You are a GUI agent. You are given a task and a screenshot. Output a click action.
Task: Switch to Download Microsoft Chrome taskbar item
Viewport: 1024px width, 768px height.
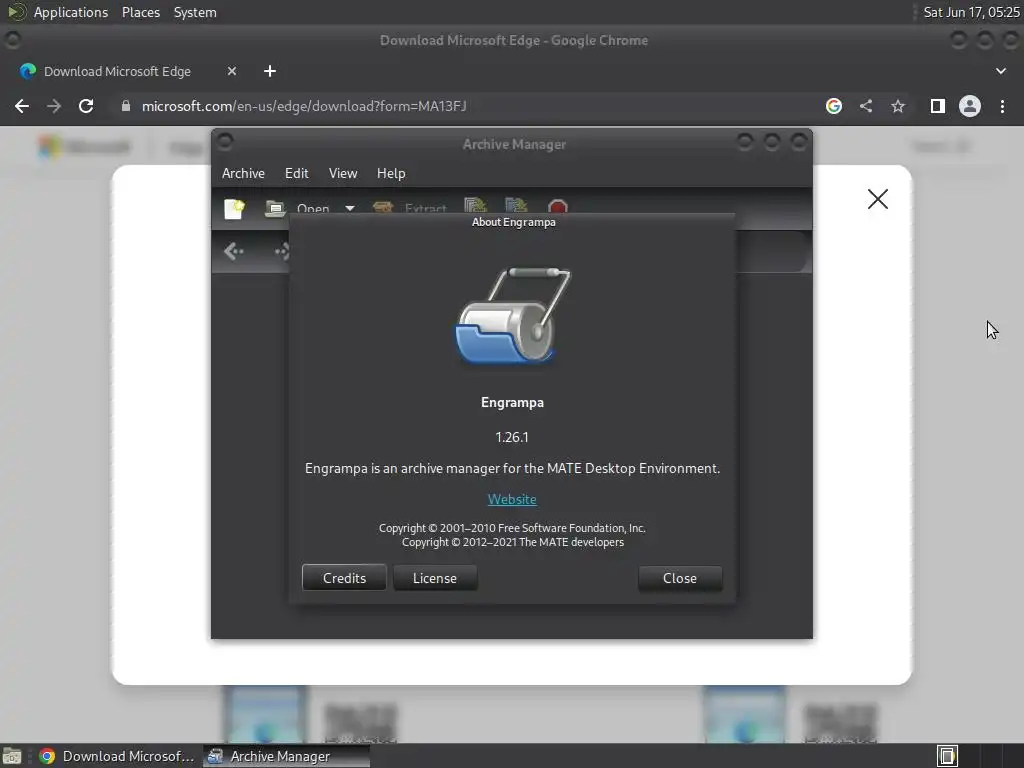point(116,756)
